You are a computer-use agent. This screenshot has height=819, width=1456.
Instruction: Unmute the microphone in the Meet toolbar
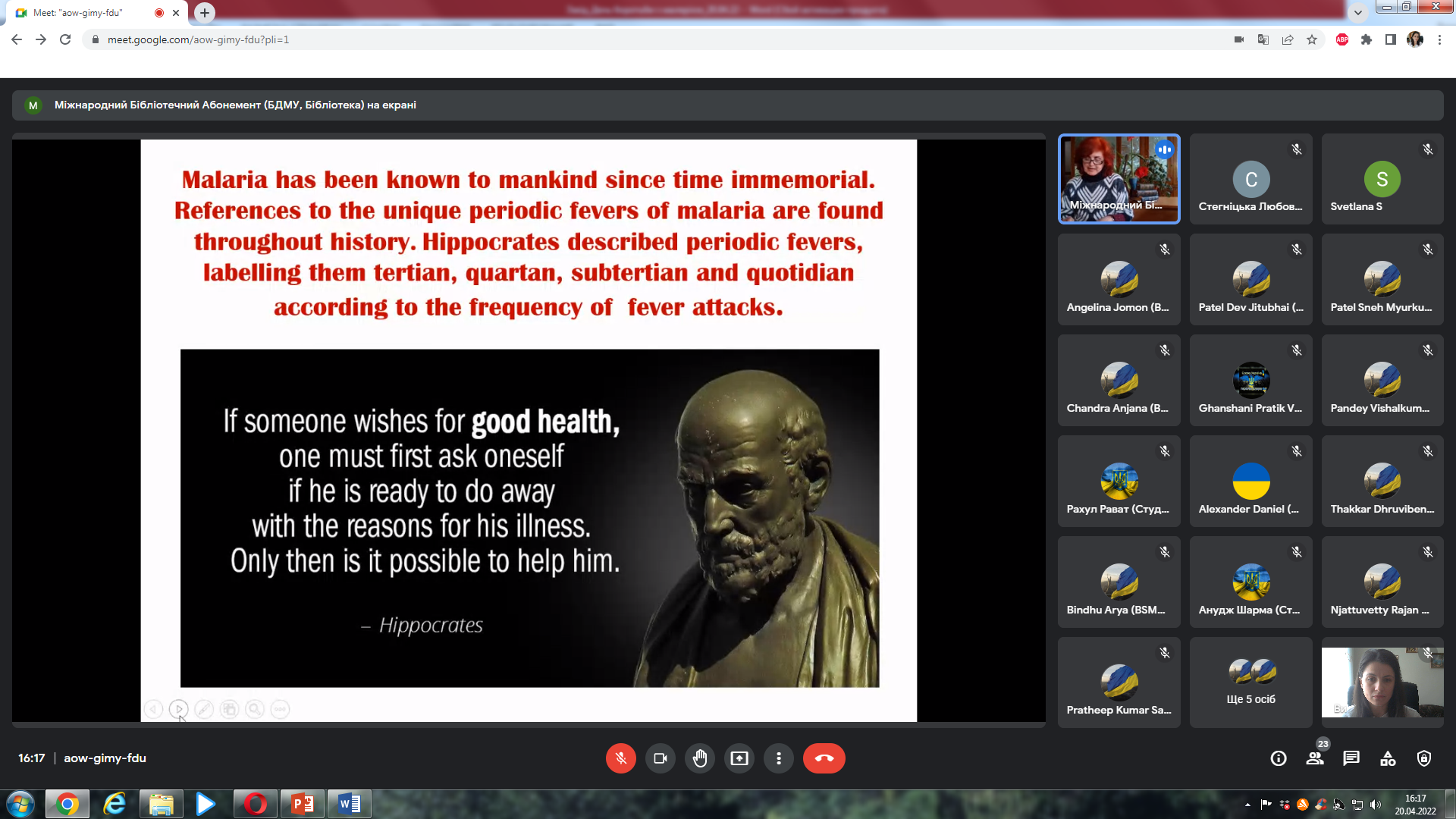click(x=620, y=758)
